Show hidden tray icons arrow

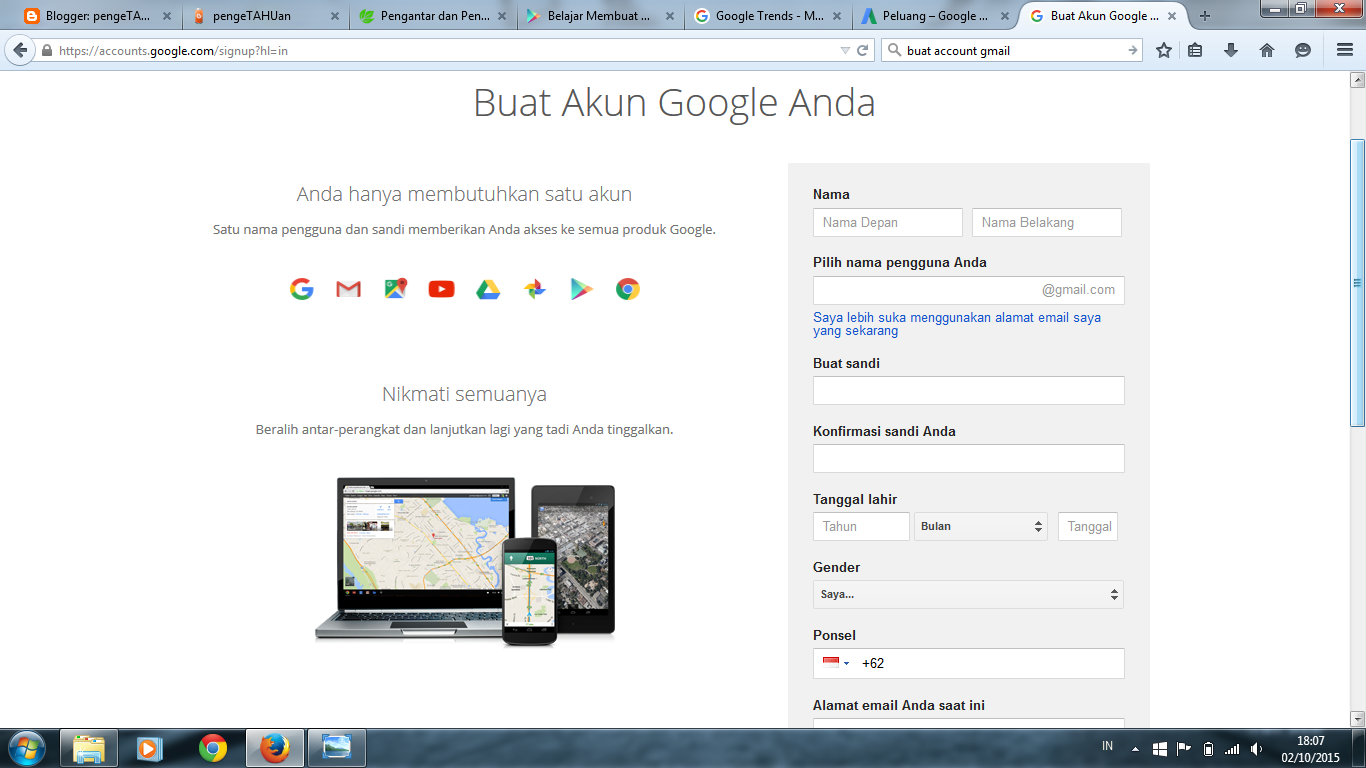pyautogui.click(x=1135, y=748)
